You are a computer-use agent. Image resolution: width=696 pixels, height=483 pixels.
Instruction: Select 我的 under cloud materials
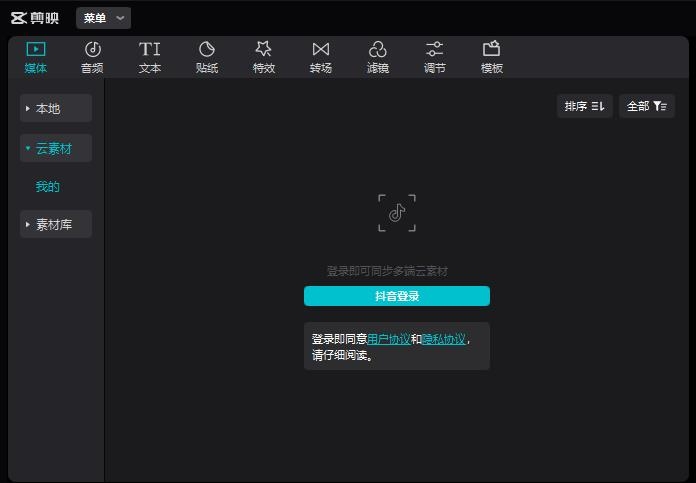pyautogui.click(x=48, y=187)
